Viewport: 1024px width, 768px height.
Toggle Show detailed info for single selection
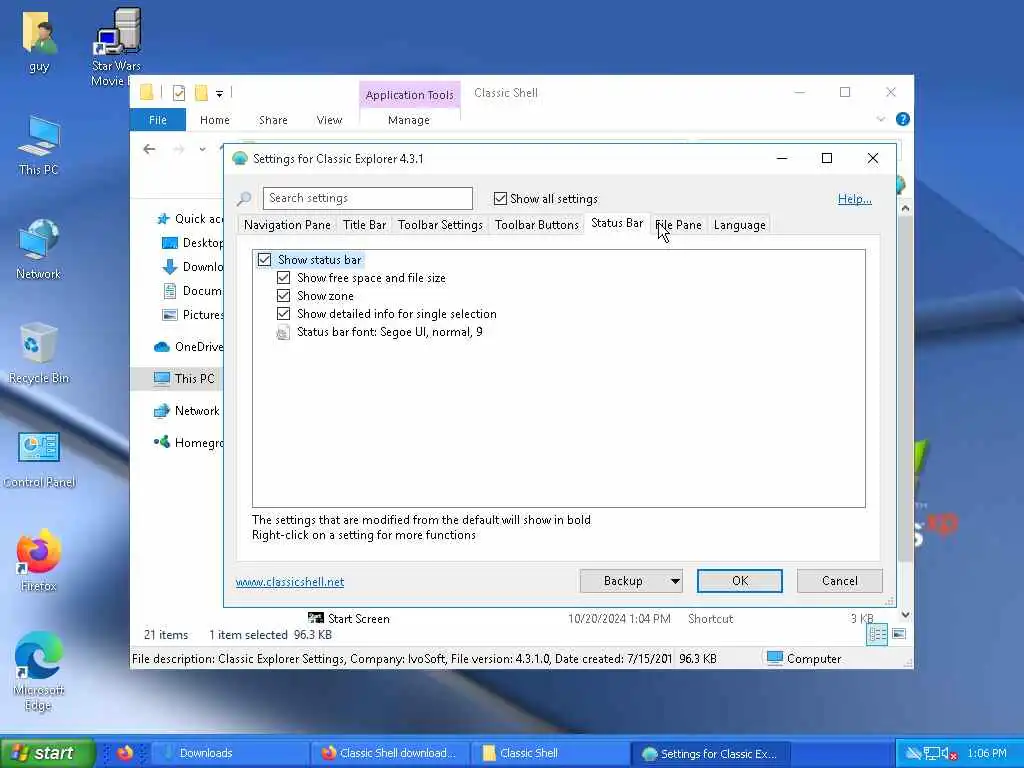(283, 314)
